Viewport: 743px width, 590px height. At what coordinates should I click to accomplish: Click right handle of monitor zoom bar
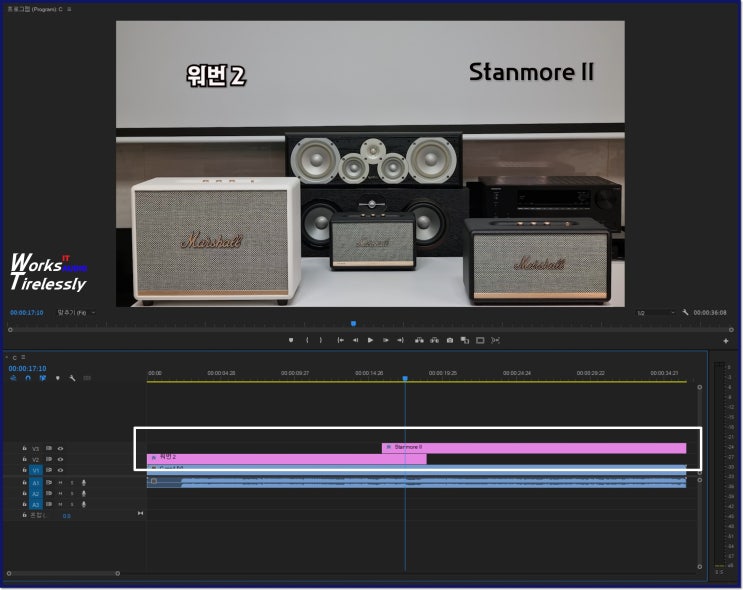[x=731, y=329]
